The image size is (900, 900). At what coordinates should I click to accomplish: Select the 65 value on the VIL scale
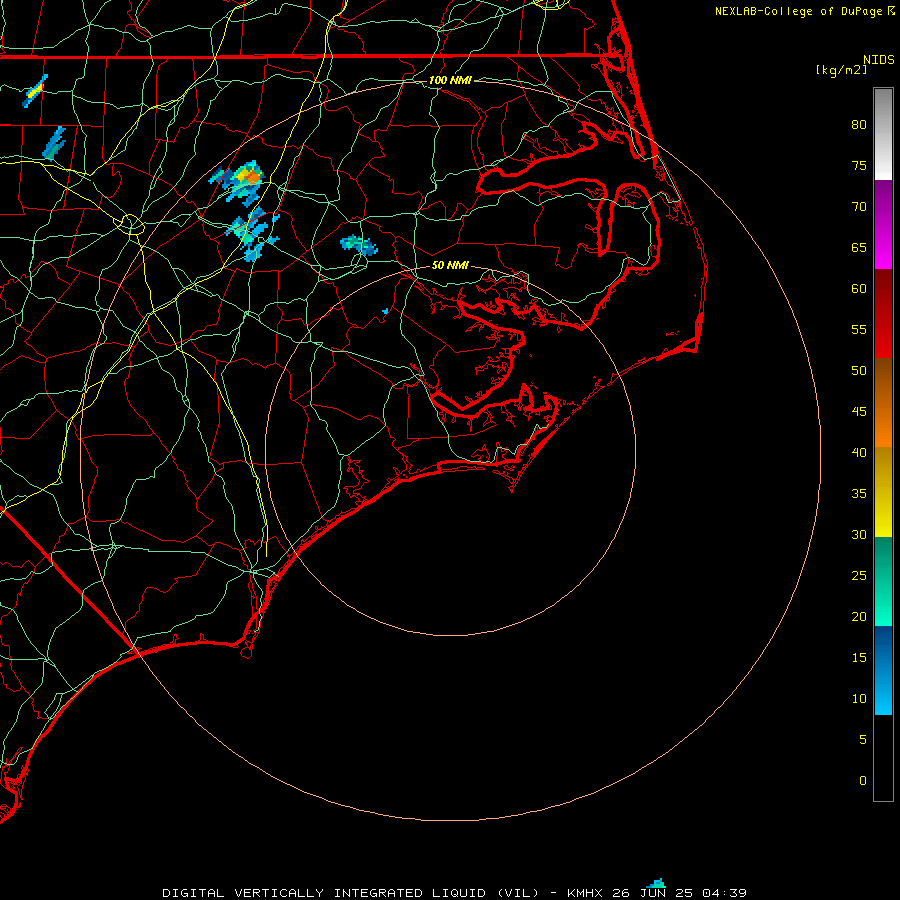(859, 248)
